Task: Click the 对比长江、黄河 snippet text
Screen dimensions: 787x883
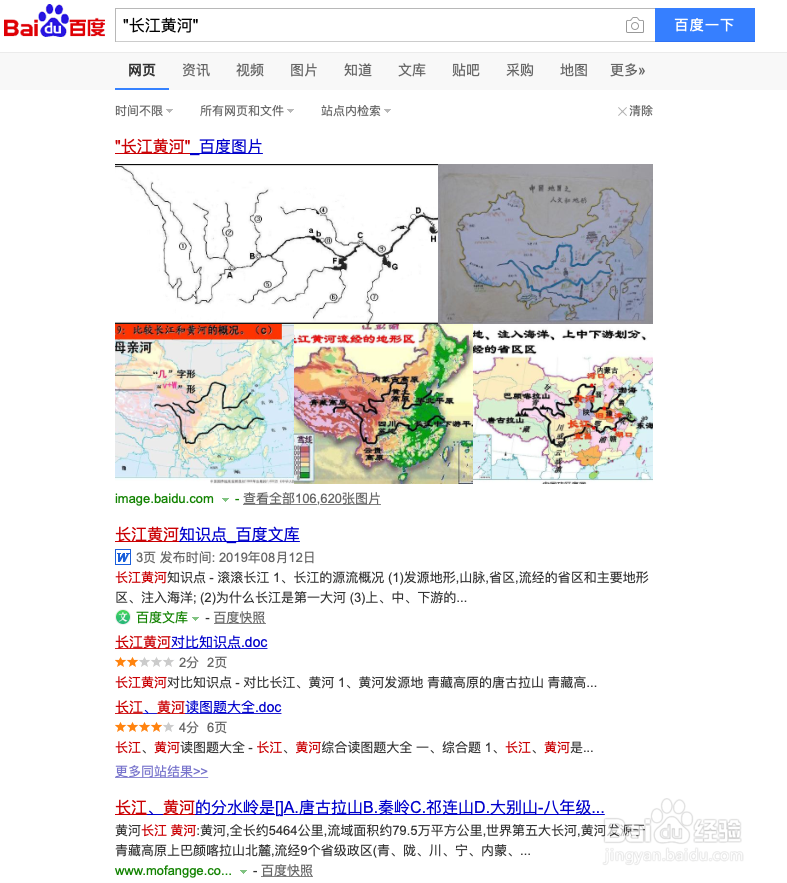Action: tap(356, 683)
